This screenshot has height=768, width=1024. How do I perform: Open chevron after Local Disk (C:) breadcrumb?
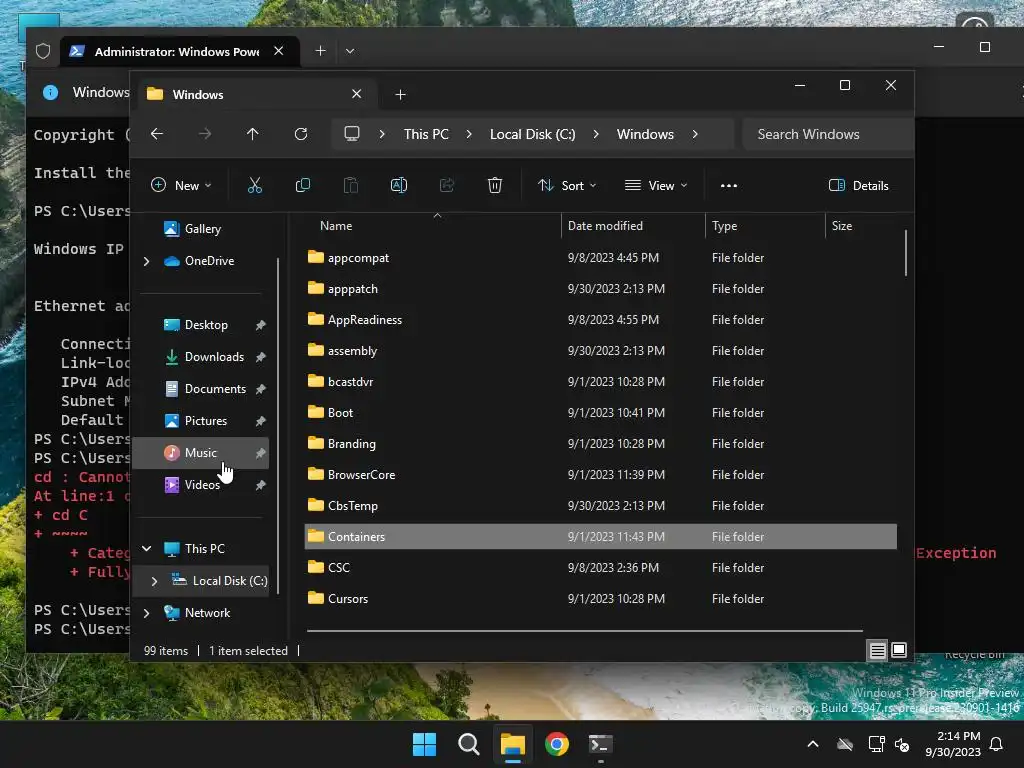pos(596,134)
